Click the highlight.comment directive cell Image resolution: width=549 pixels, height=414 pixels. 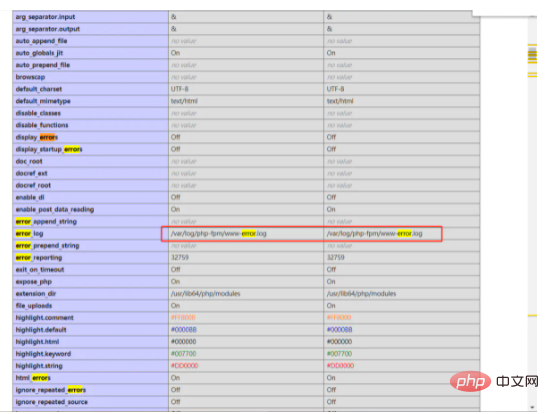coord(90,318)
